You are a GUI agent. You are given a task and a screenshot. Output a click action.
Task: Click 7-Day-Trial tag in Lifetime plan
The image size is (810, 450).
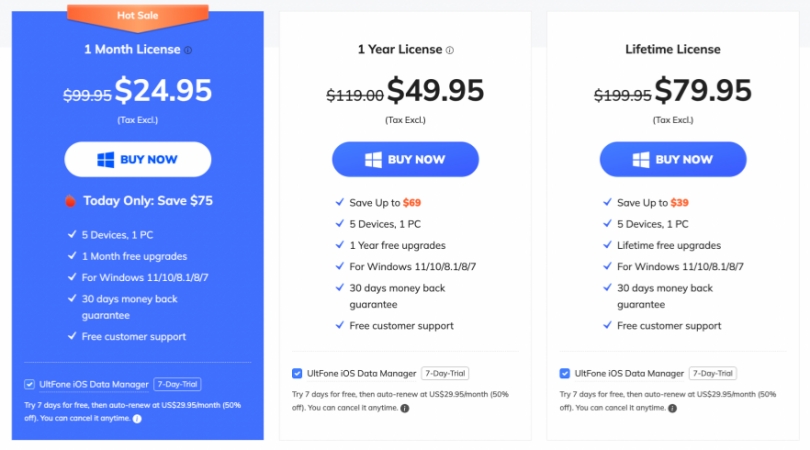click(x=713, y=374)
